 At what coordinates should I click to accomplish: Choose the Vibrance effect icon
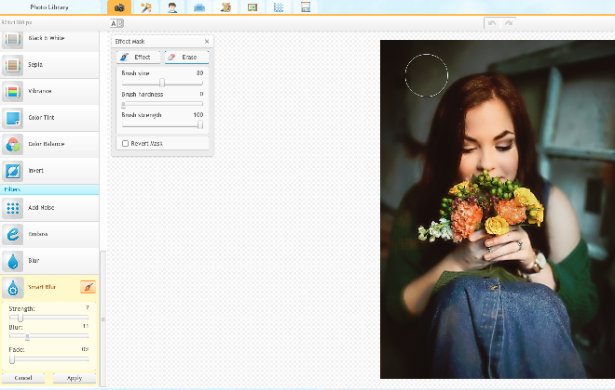13,91
